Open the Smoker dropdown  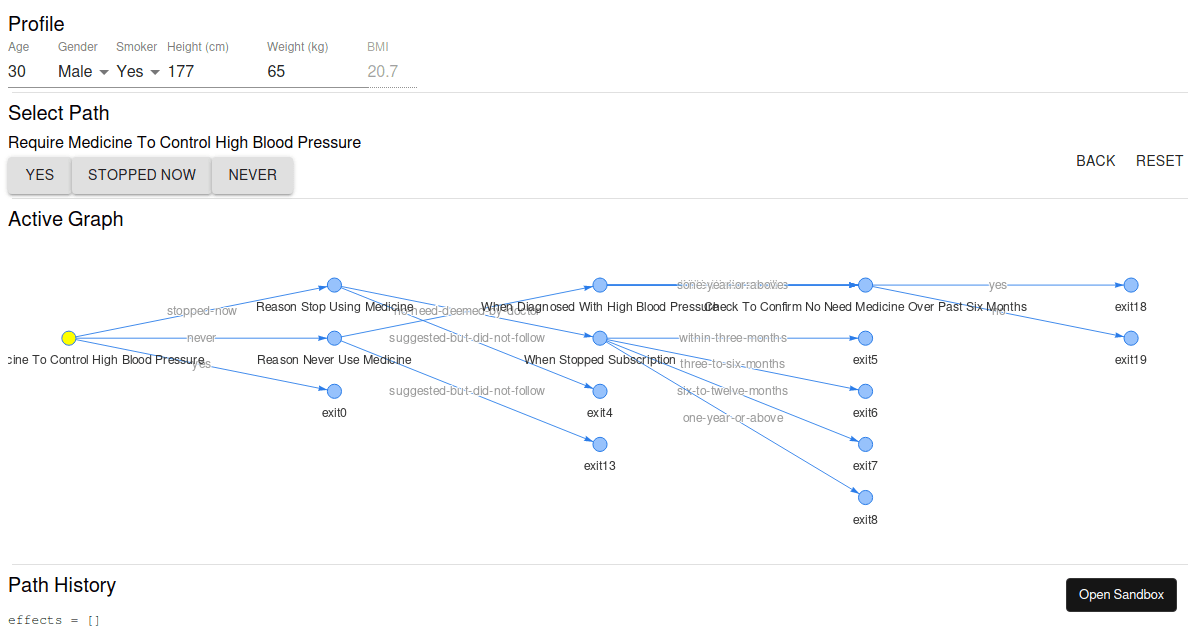(x=136, y=71)
